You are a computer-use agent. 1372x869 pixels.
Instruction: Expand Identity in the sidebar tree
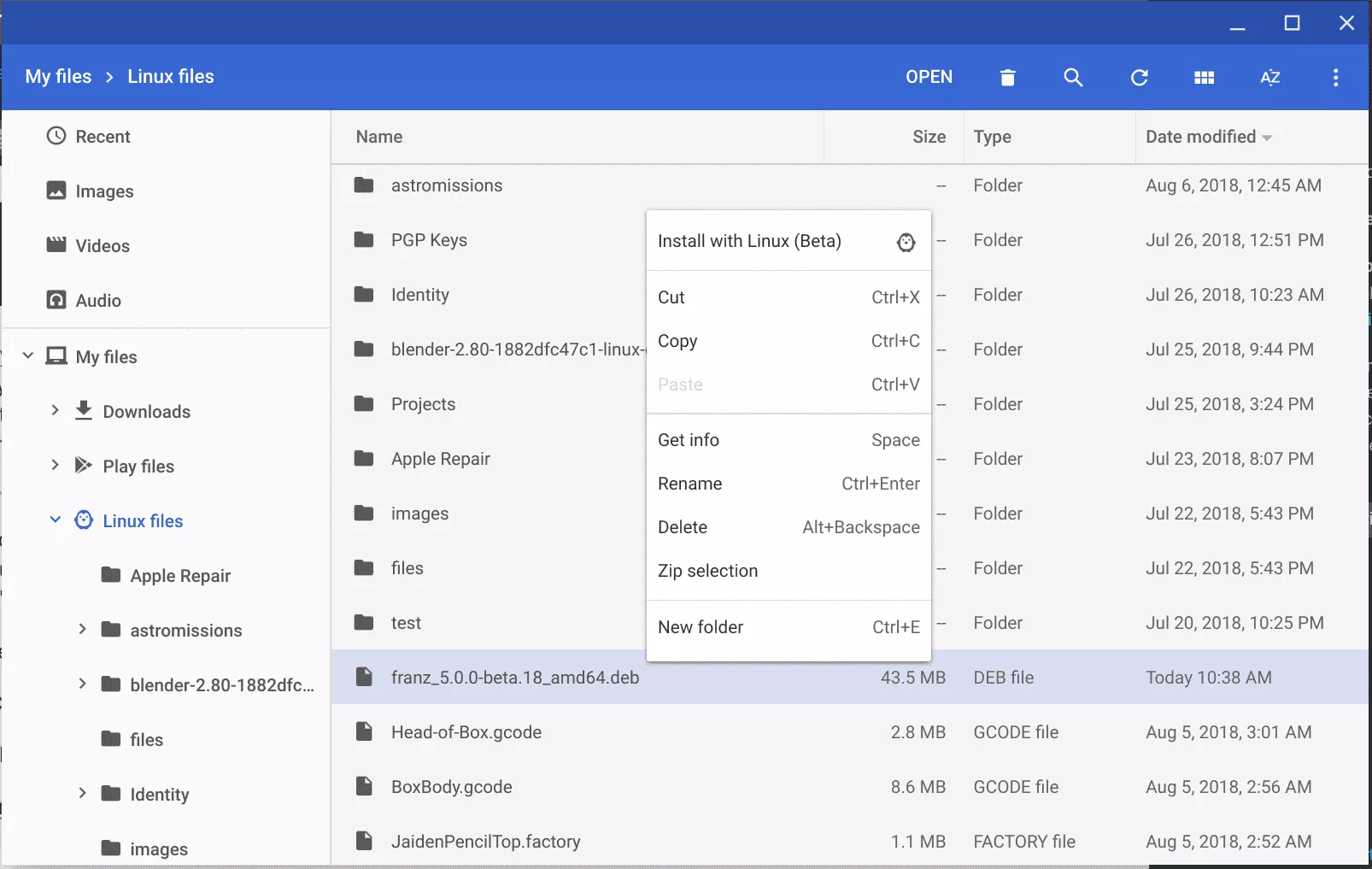tap(82, 793)
